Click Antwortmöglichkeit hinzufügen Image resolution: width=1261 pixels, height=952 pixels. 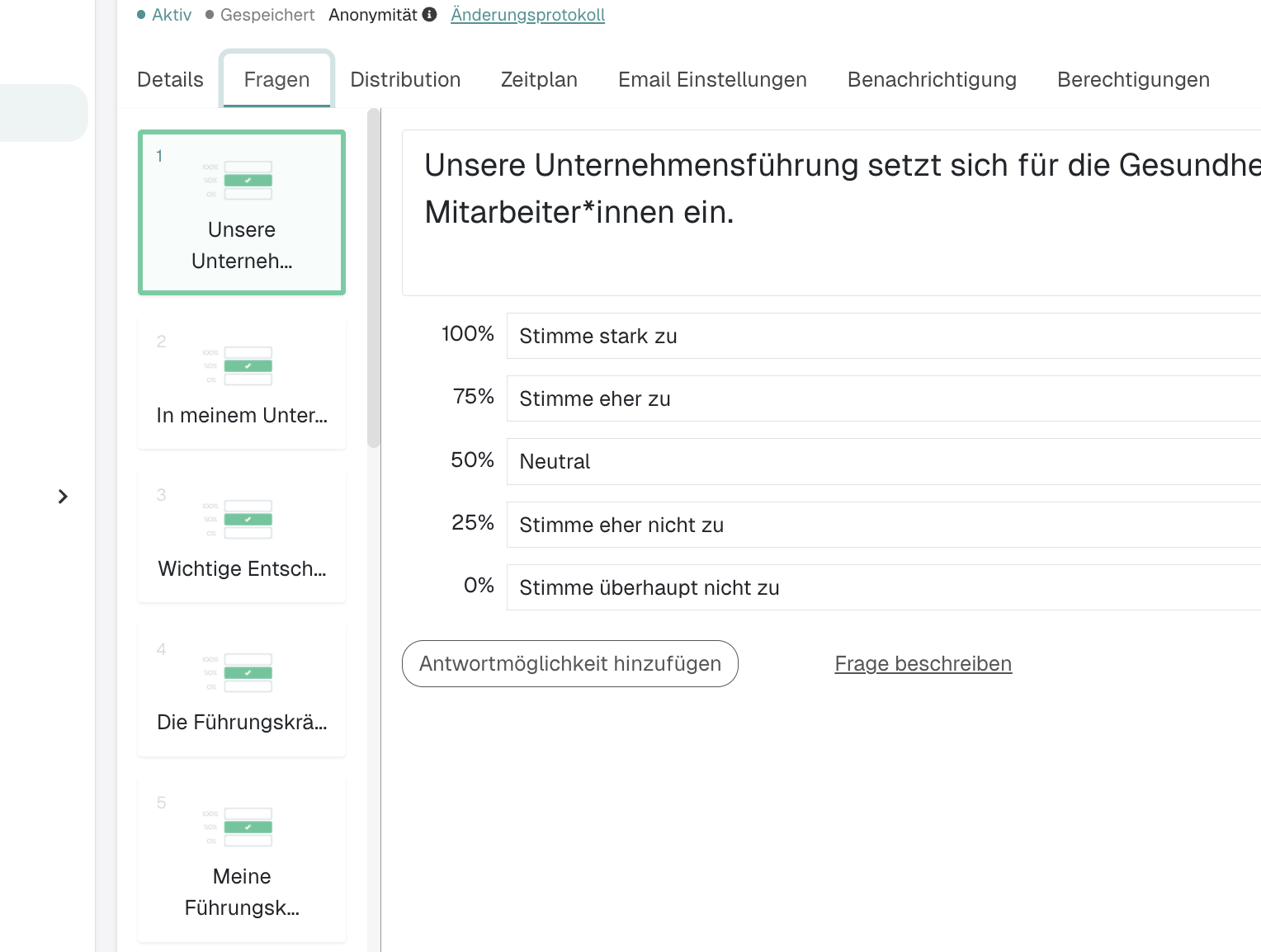pyautogui.click(x=569, y=663)
